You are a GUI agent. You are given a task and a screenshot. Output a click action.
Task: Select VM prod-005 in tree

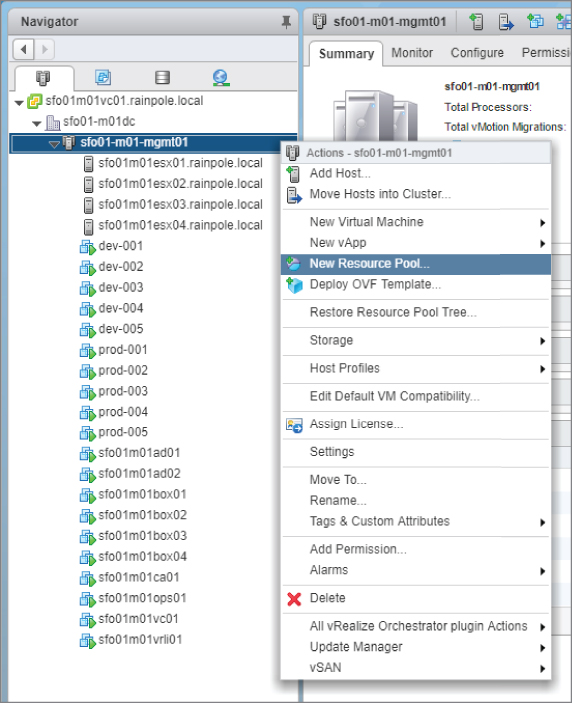point(123,432)
